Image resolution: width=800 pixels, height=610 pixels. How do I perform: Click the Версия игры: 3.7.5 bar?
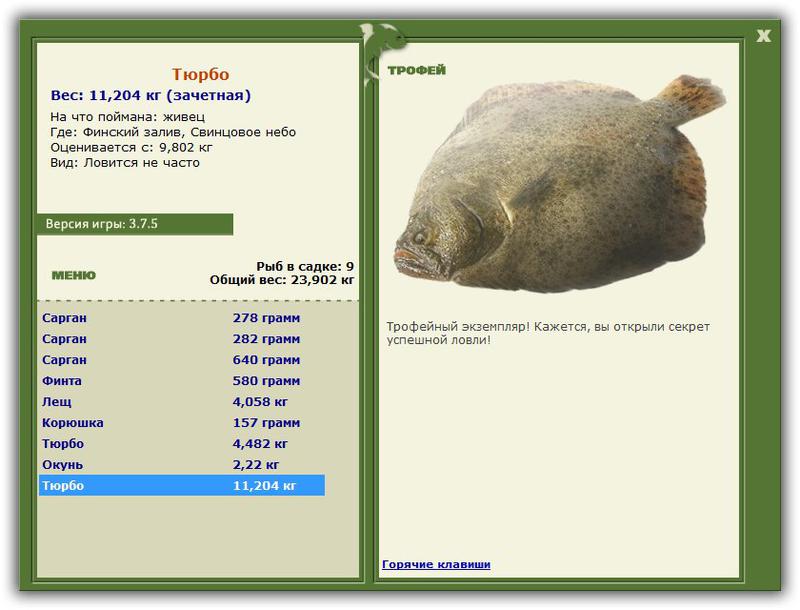(135, 224)
